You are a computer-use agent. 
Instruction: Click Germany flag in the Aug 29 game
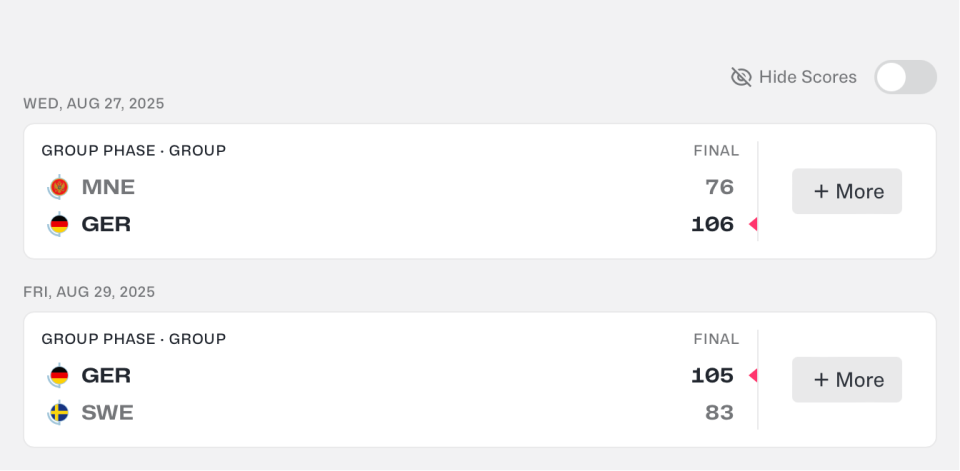(59, 376)
